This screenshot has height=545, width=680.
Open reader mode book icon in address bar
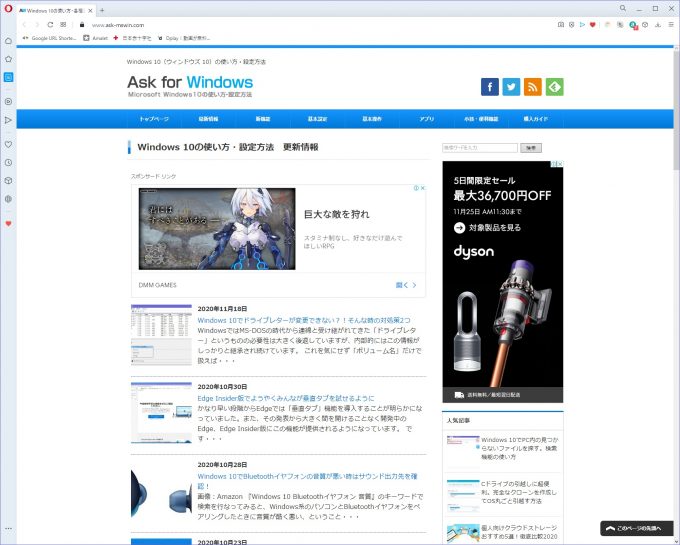[x=561, y=25]
